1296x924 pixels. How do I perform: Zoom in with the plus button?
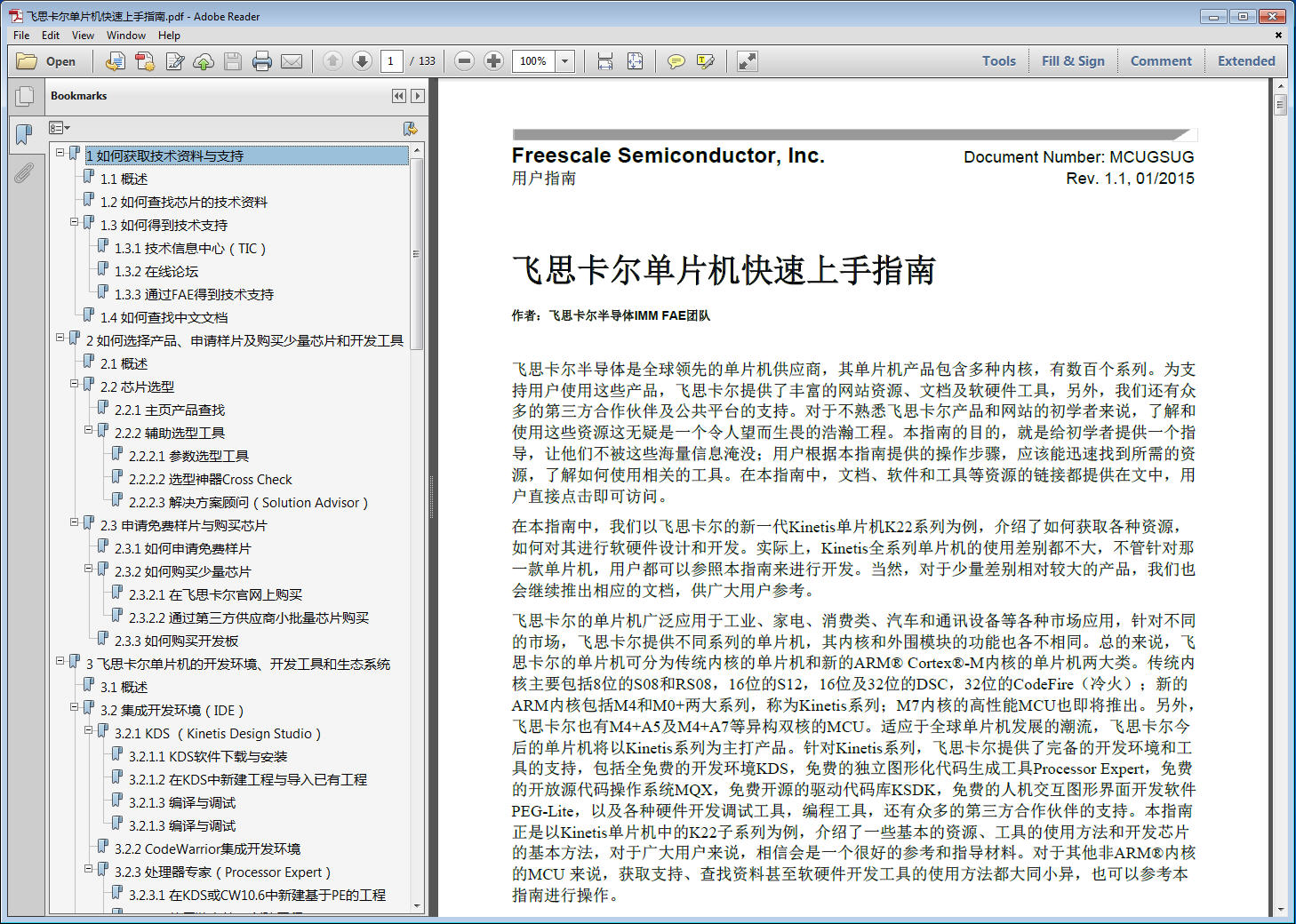[x=493, y=61]
